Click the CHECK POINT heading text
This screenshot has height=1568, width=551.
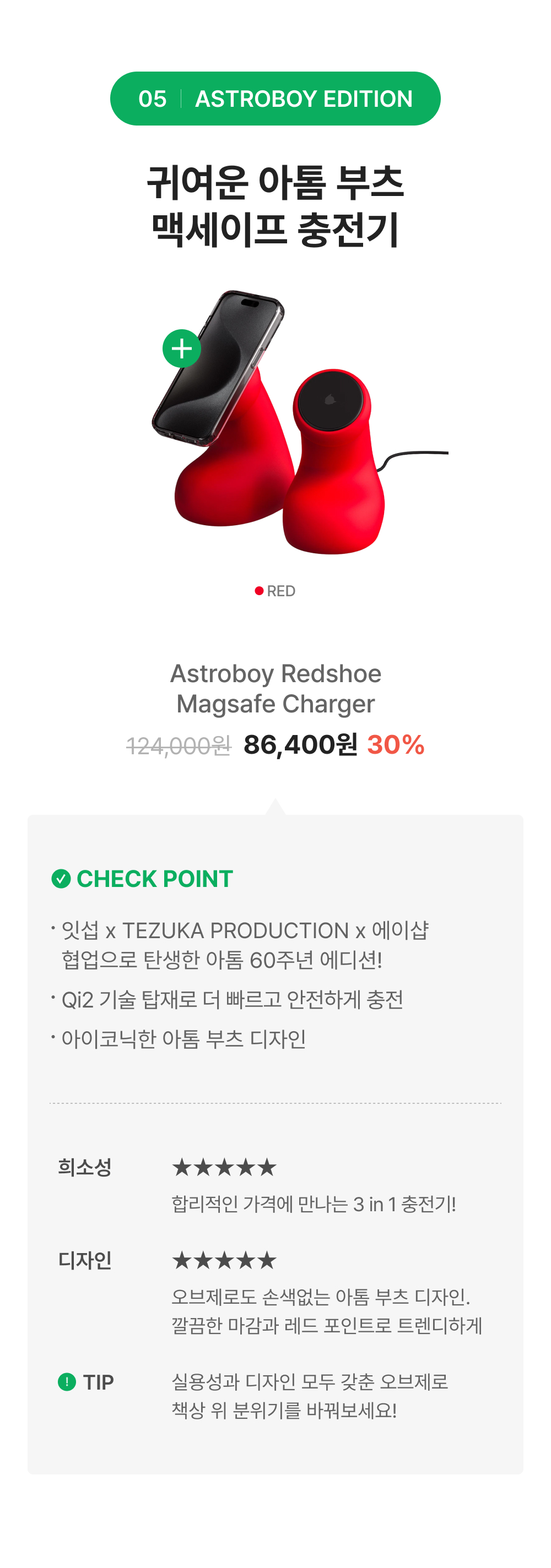[155, 878]
